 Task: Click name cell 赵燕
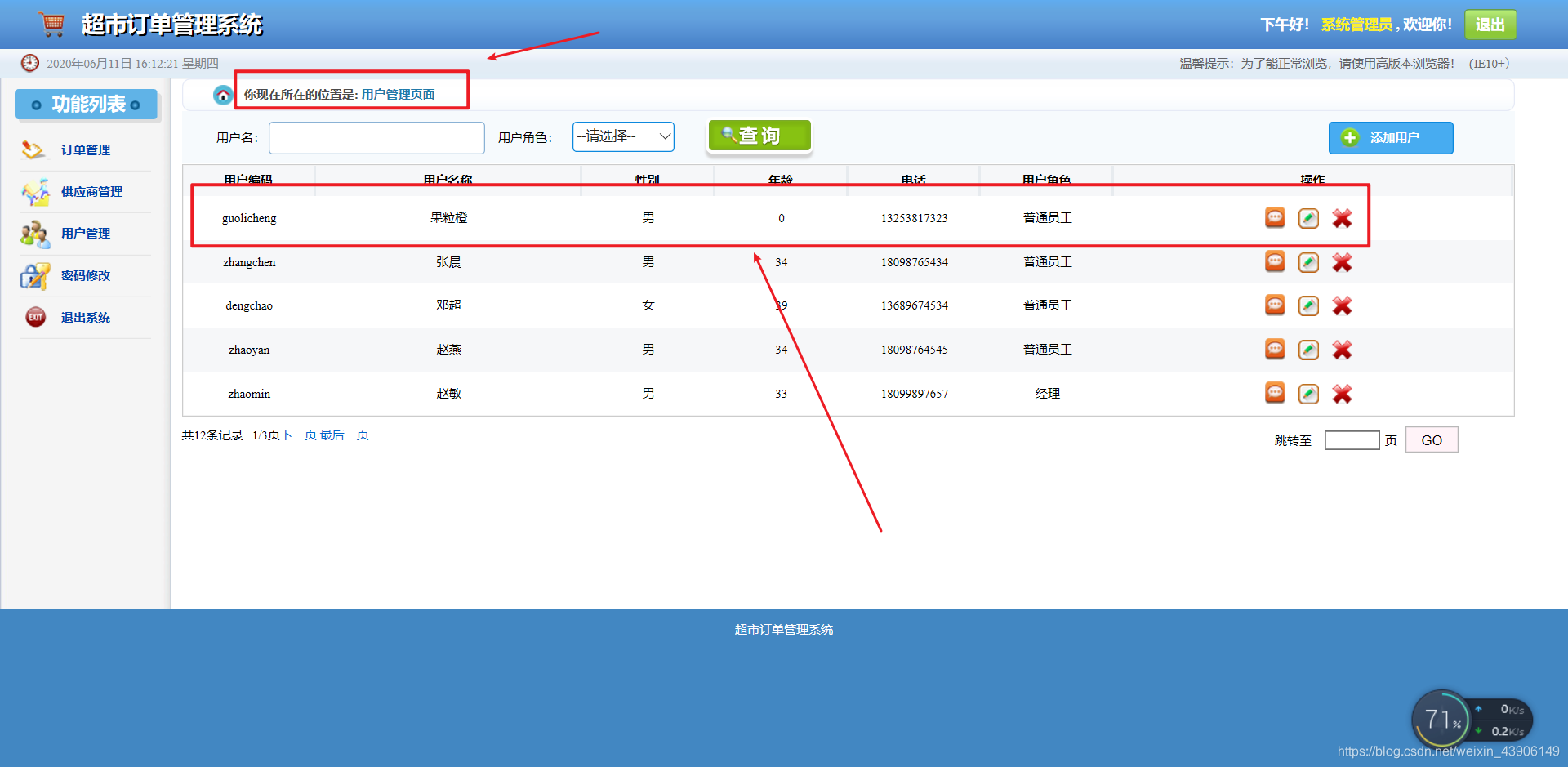pyautogui.click(x=448, y=350)
